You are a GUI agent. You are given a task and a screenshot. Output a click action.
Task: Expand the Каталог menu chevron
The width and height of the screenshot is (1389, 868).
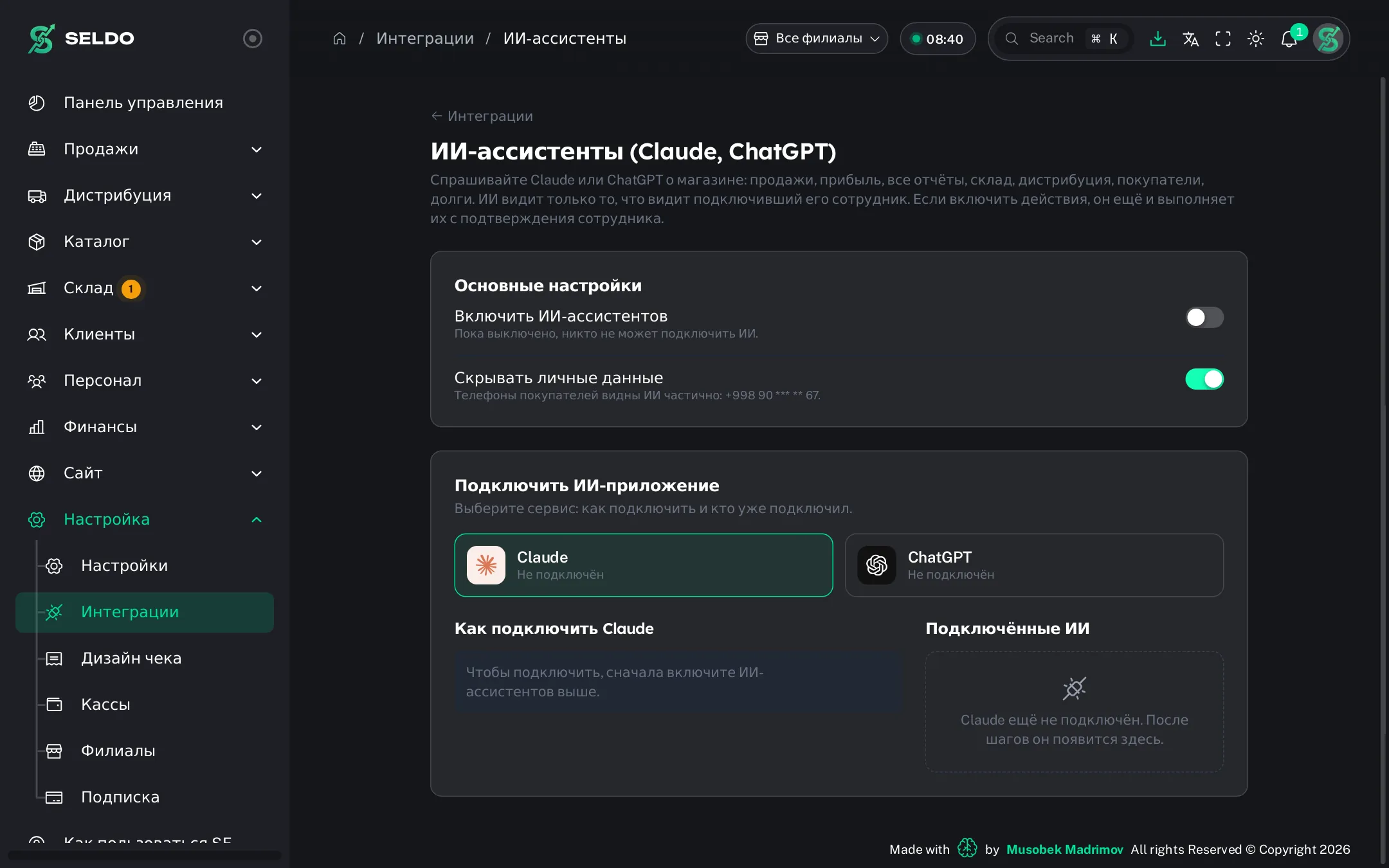(257, 242)
